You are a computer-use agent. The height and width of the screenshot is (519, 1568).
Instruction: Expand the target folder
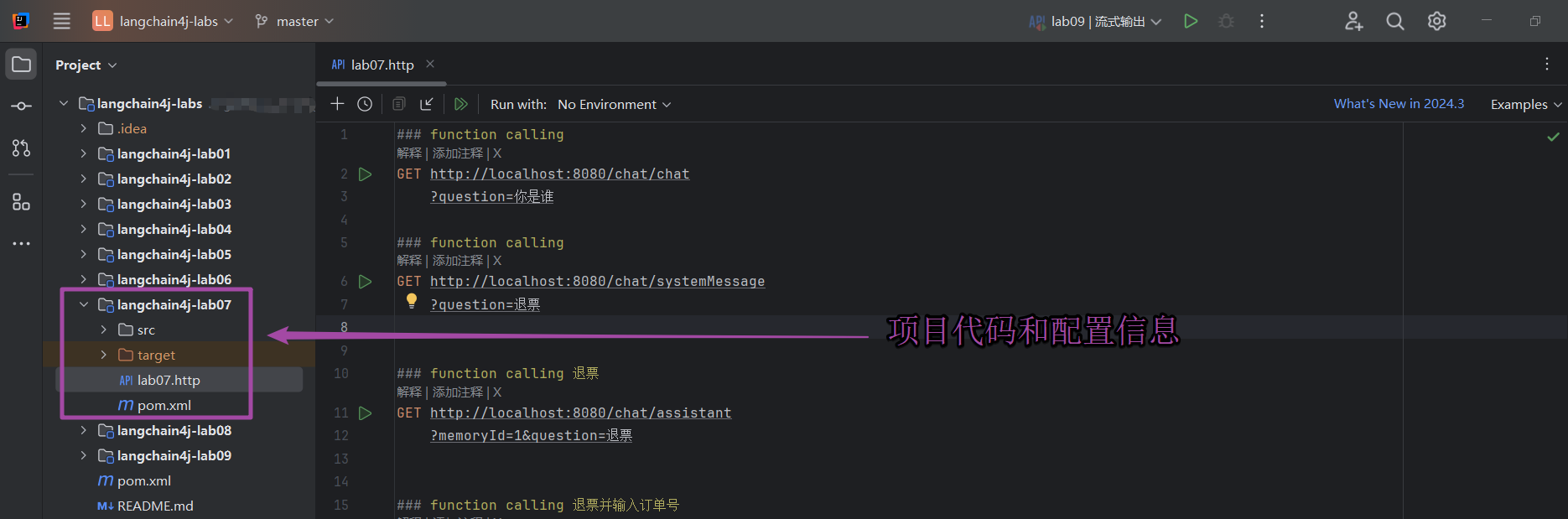coord(104,355)
